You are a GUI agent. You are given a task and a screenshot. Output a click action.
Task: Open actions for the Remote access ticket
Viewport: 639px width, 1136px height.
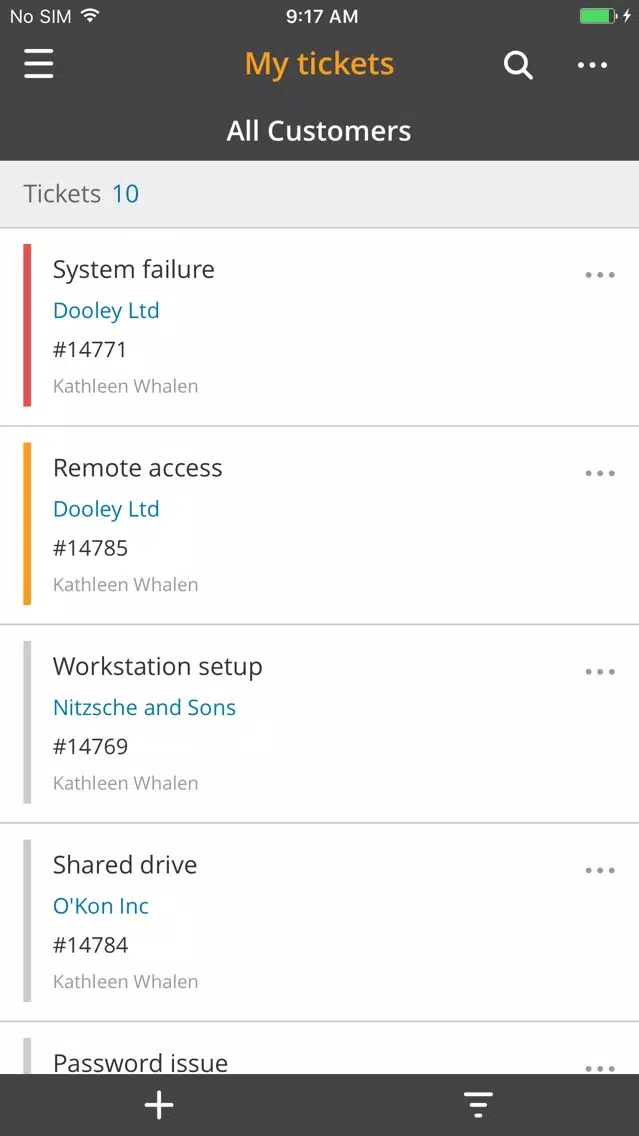click(x=599, y=472)
